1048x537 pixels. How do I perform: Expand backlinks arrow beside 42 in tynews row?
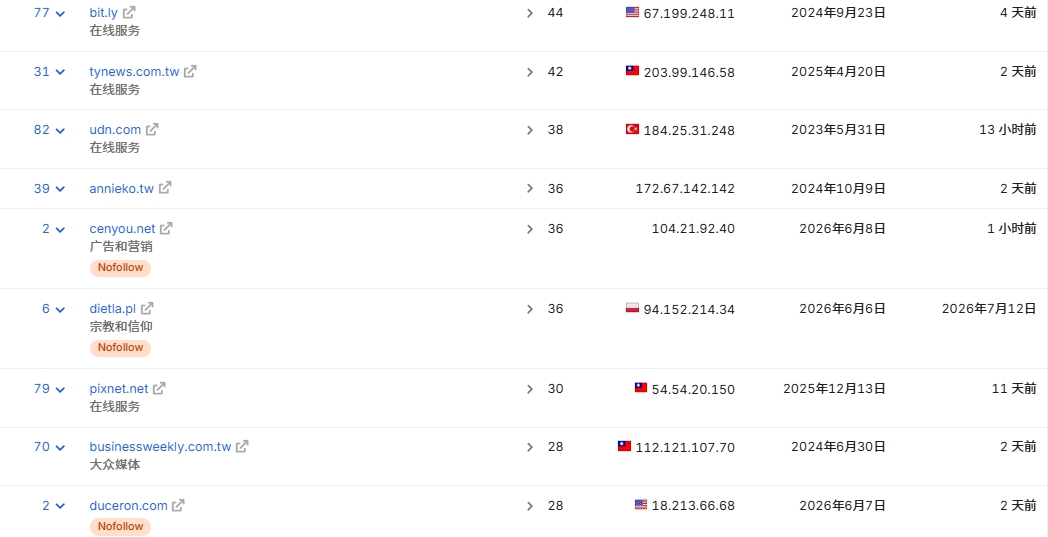[x=530, y=71]
